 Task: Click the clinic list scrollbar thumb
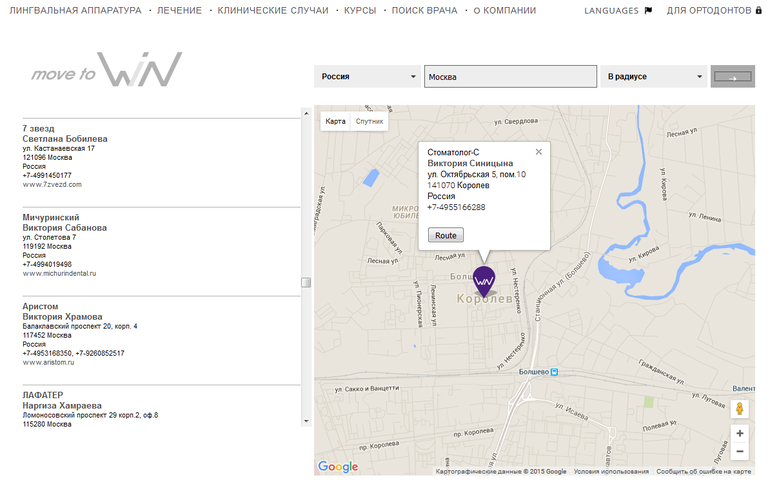pos(306,282)
